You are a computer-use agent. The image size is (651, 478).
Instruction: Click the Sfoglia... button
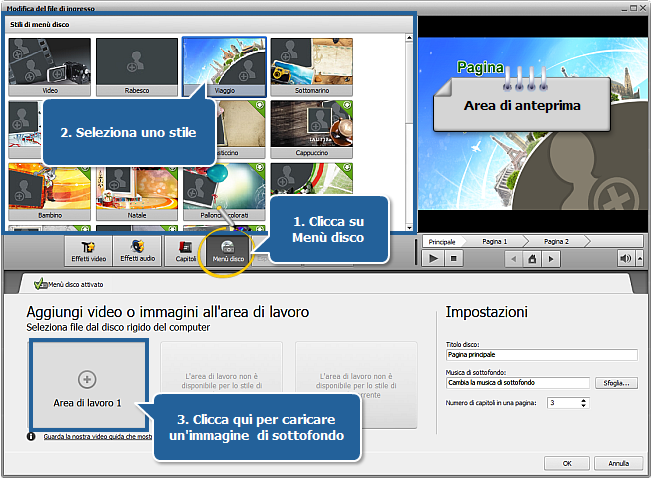(616, 383)
